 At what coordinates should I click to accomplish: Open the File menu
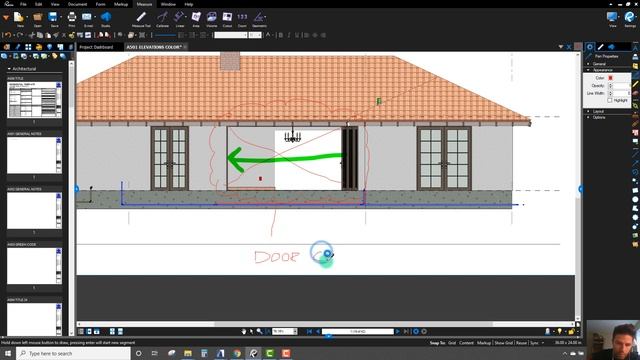click(x=23, y=4)
